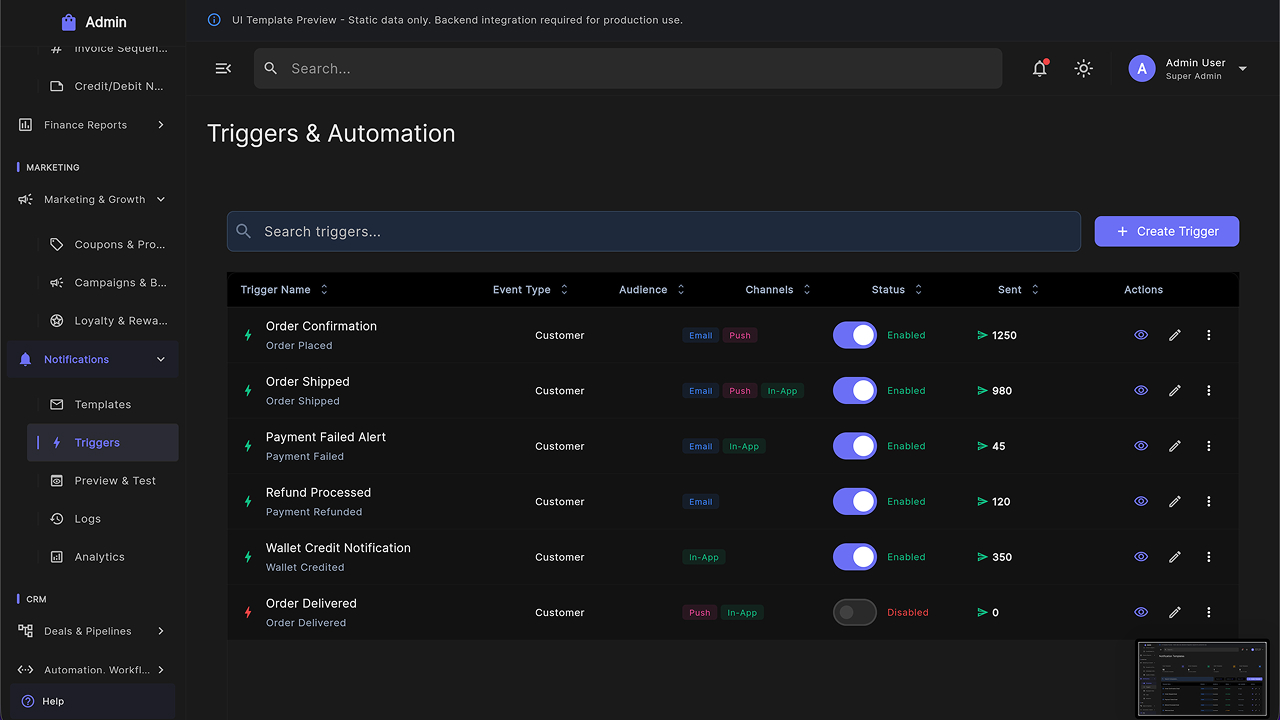Sort table by Status column

point(897,290)
